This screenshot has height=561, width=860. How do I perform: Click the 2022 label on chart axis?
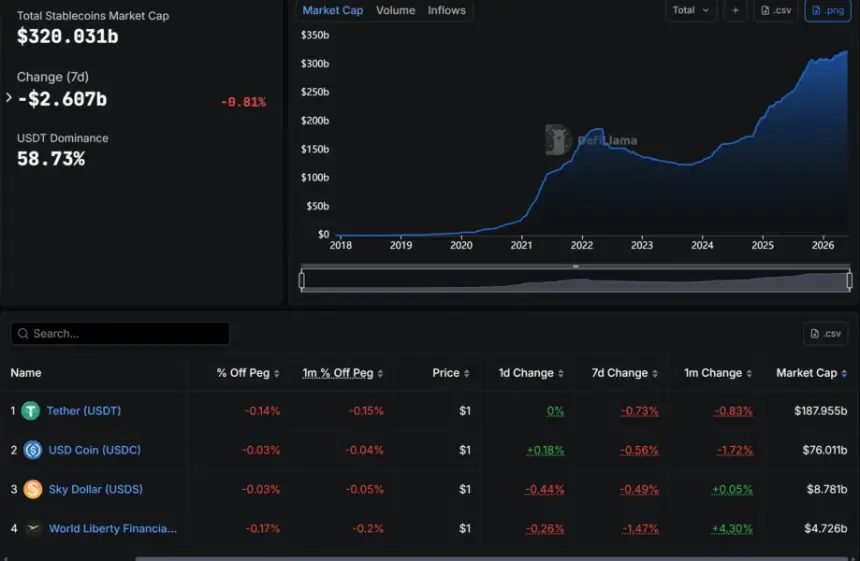click(581, 245)
